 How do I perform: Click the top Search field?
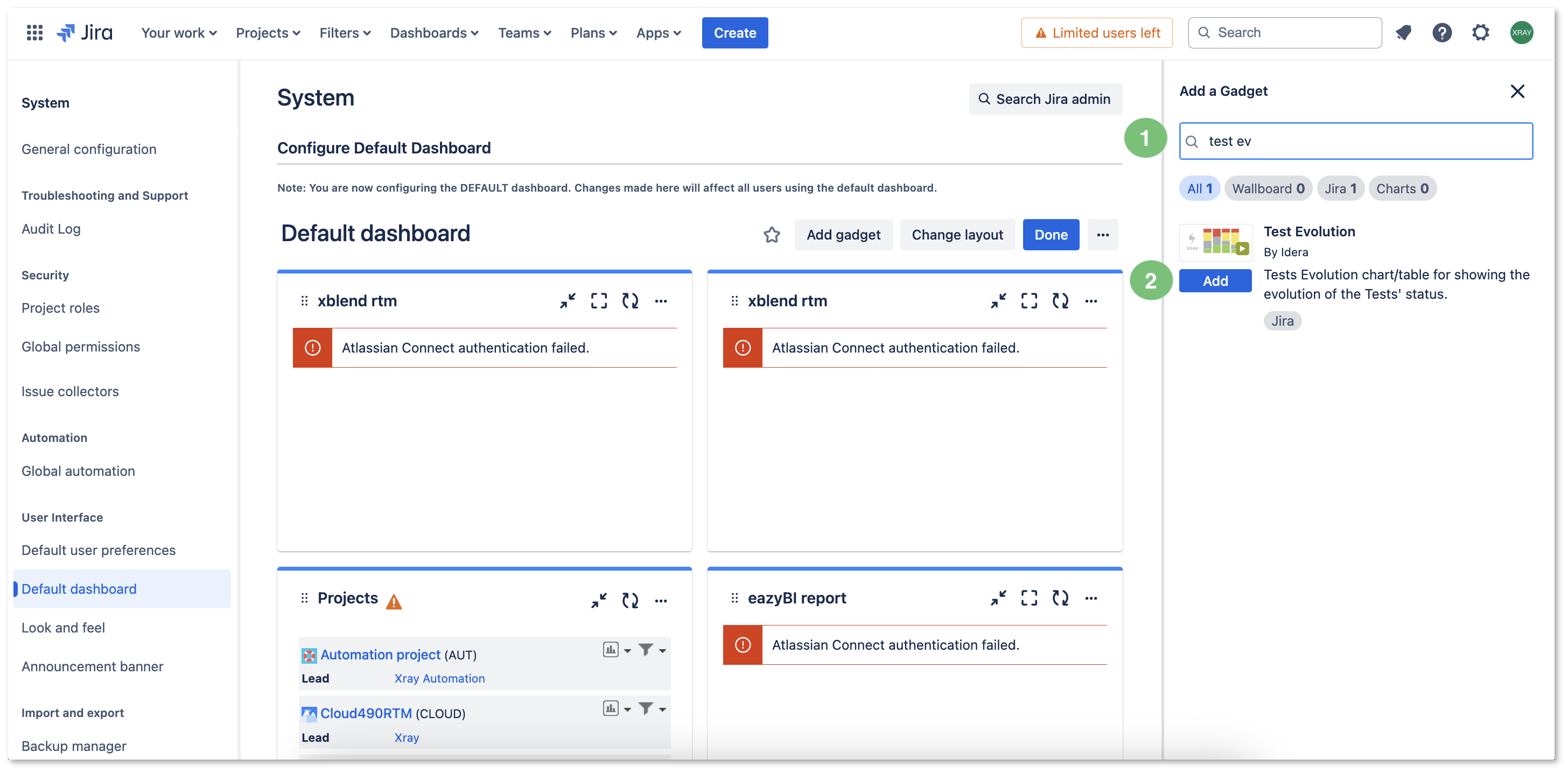[1284, 33]
